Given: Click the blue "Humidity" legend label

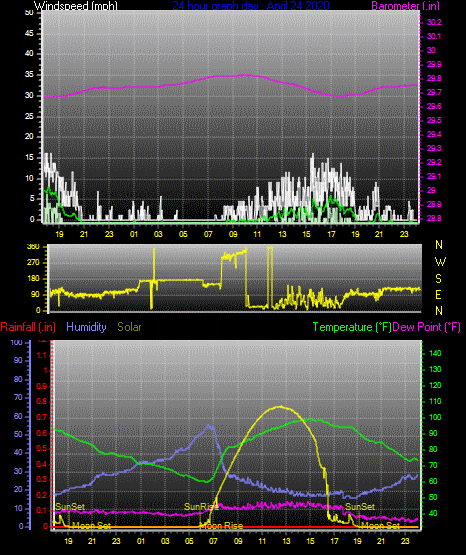Looking at the screenshot, I should (x=86, y=327).
